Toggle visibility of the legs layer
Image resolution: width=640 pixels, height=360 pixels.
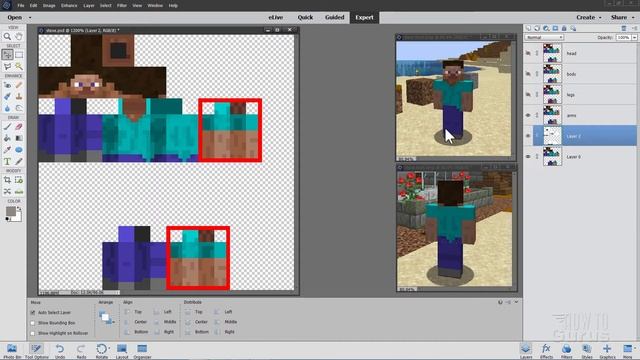click(x=528, y=94)
